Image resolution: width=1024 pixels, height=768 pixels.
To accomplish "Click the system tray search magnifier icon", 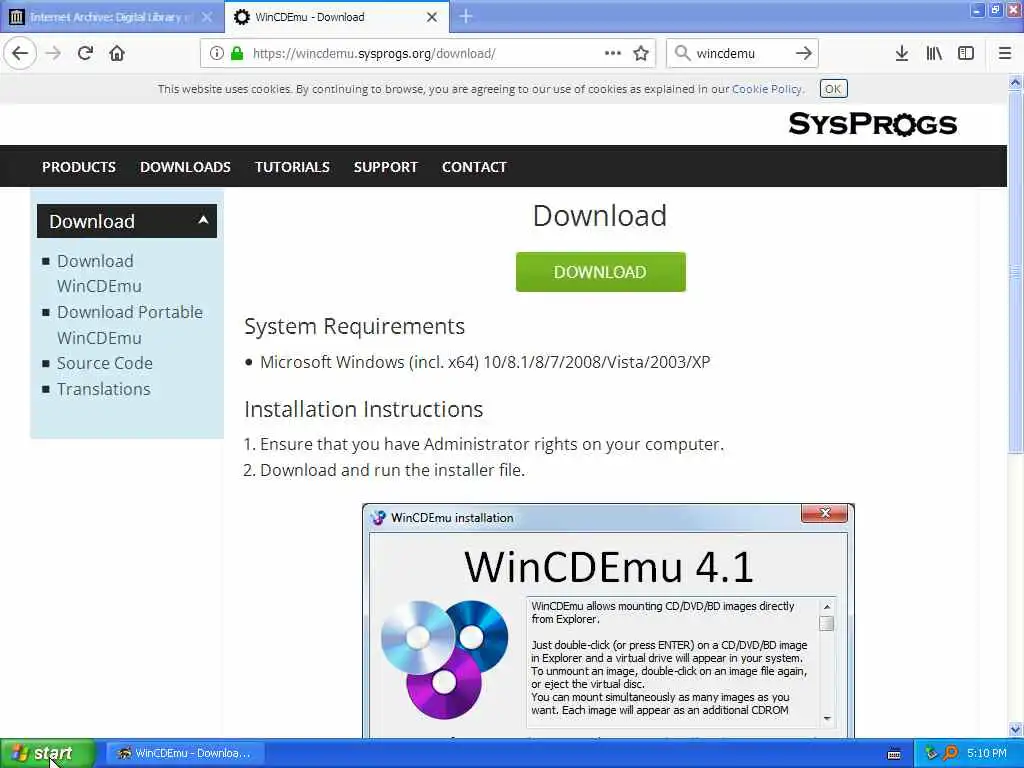I will (x=951, y=754).
